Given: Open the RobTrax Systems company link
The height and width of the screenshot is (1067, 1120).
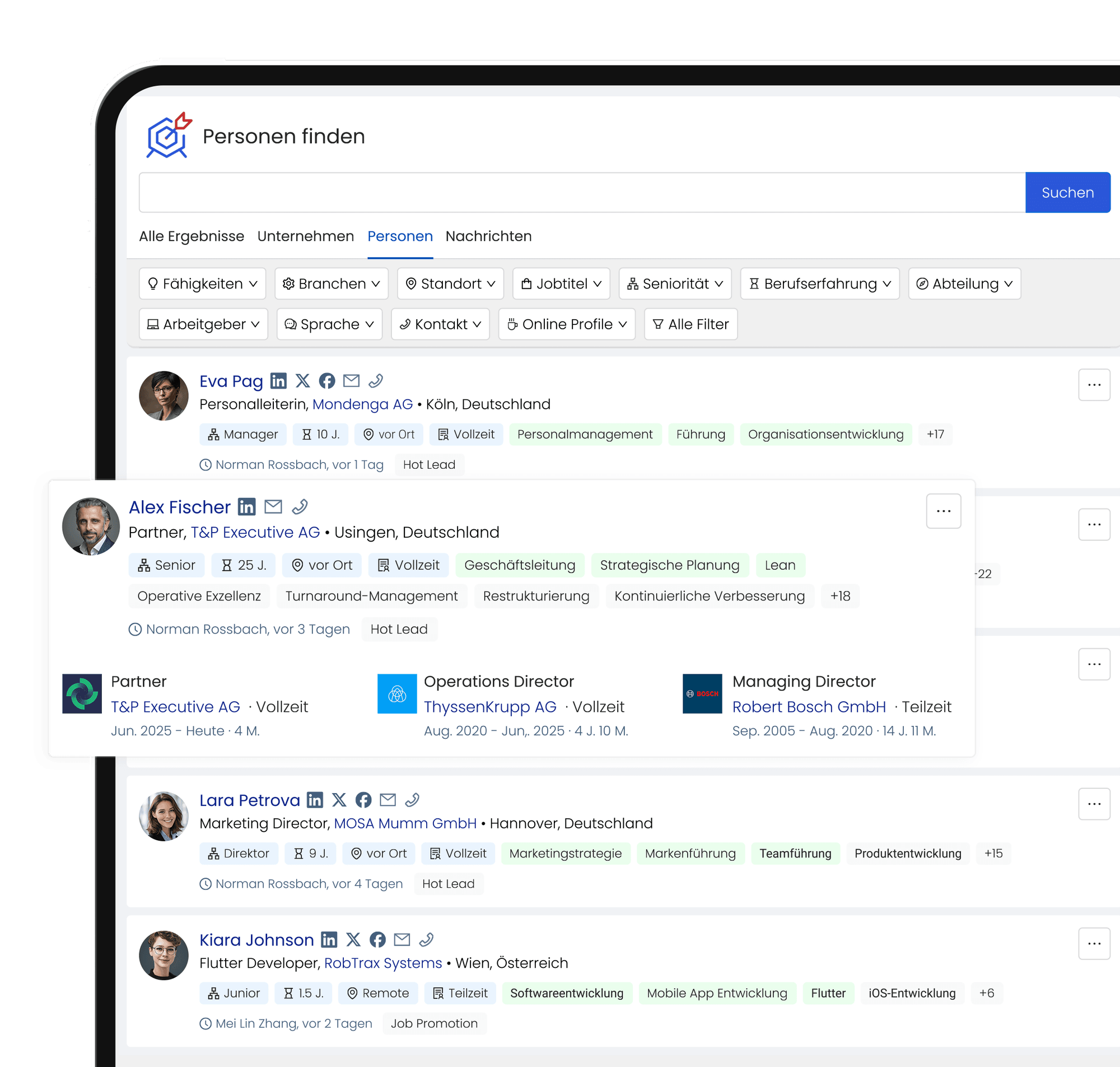Looking at the screenshot, I should click(382, 963).
